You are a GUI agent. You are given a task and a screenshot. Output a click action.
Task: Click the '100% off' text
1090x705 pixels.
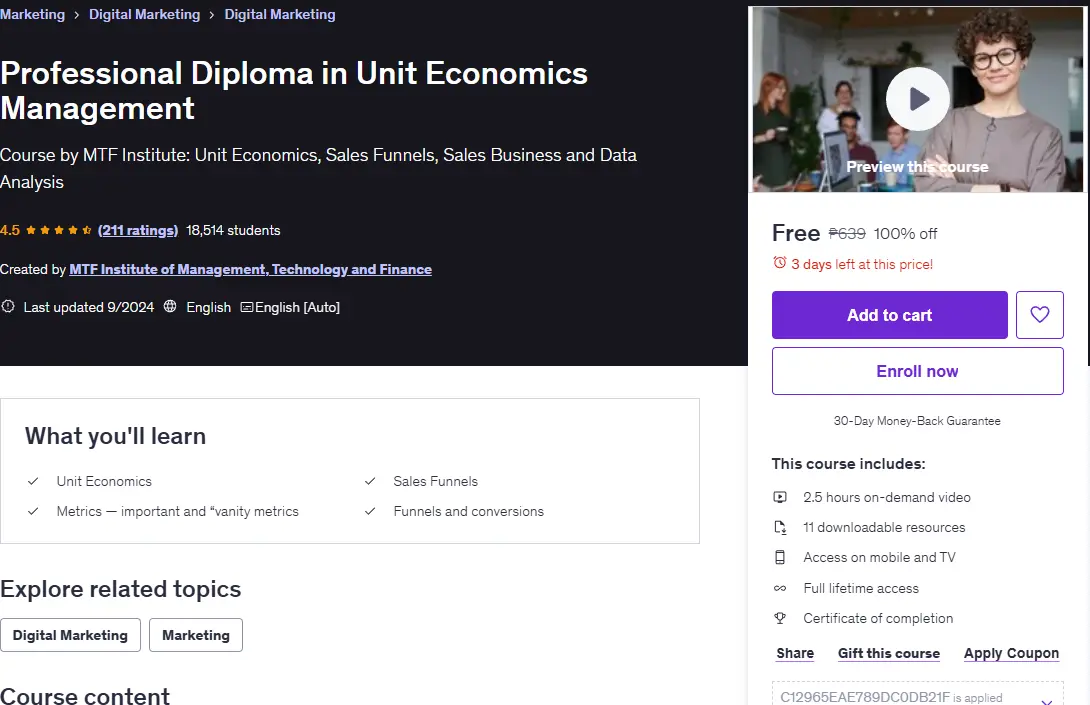pyautogui.click(x=905, y=234)
